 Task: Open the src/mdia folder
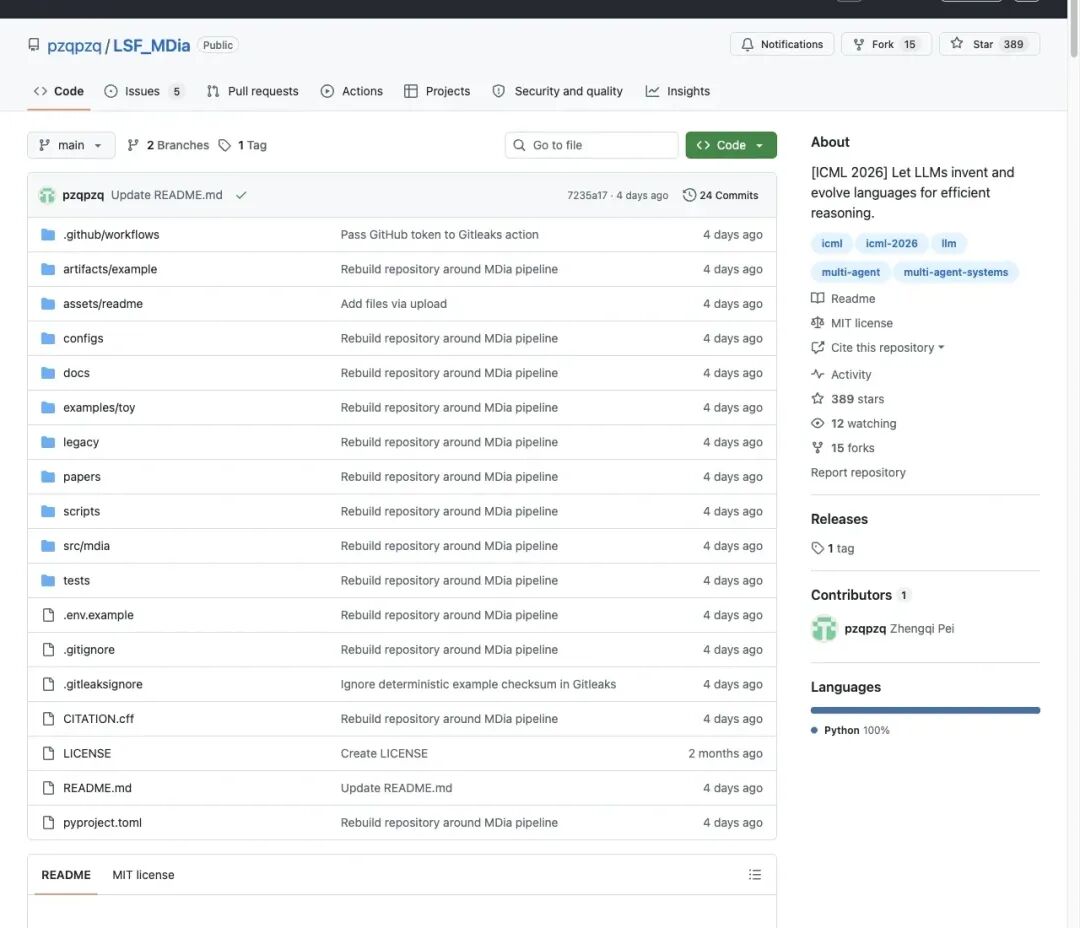click(x=86, y=546)
